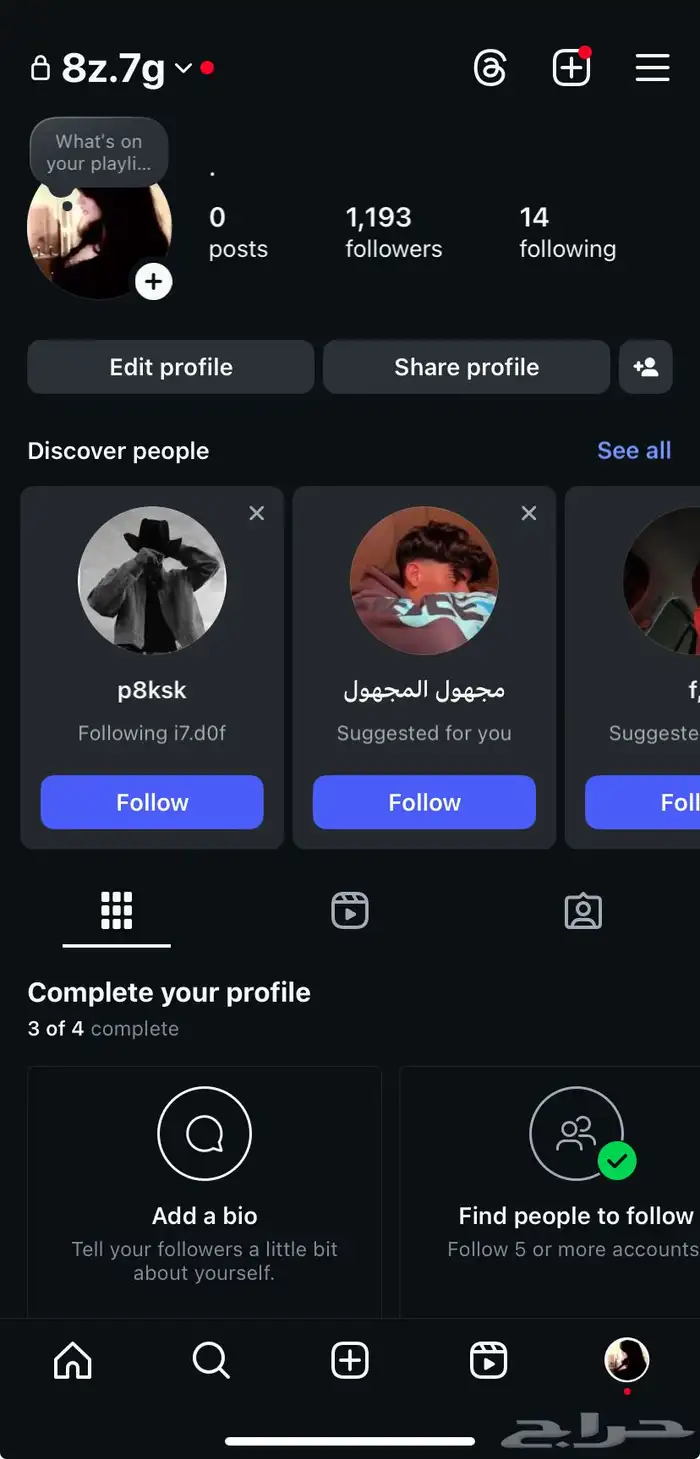This screenshot has height=1459, width=700.
Task: Tap the create new post plus icon in header
Action: 571,68
